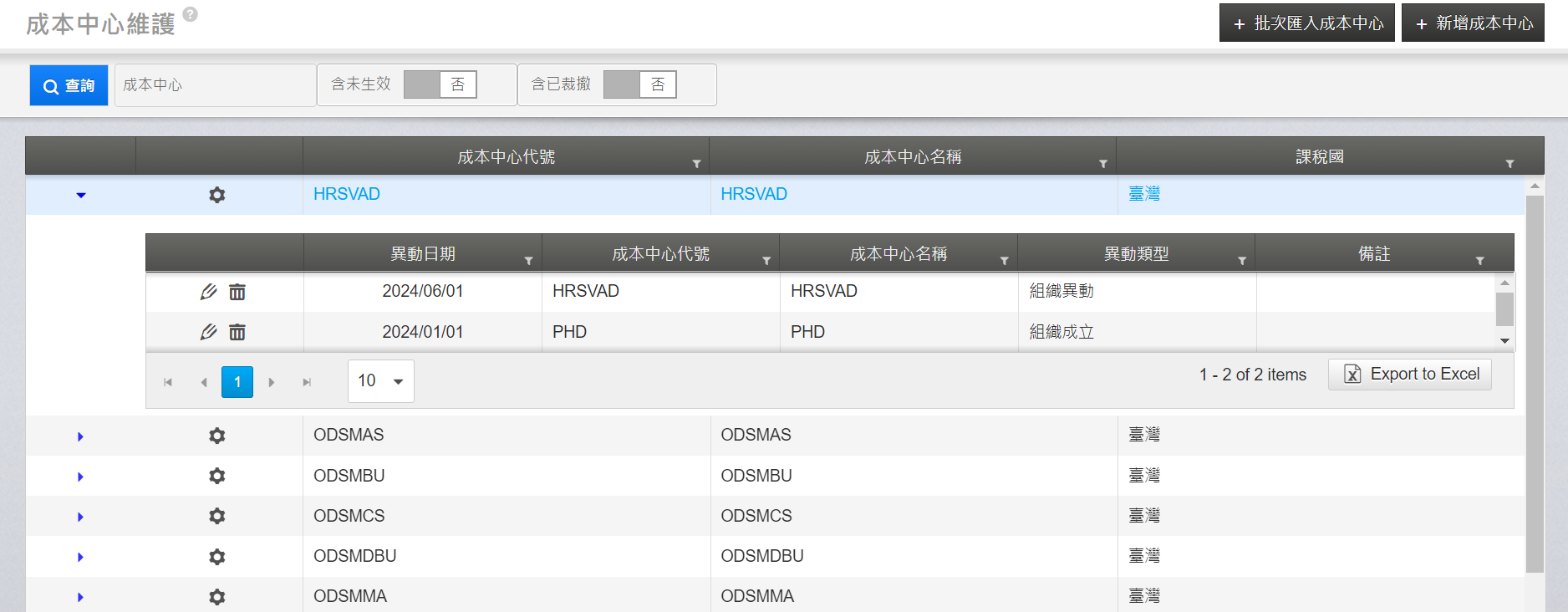Toggle the 含未生效 switch
1568x612 pixels.
(x=440, y=84)
